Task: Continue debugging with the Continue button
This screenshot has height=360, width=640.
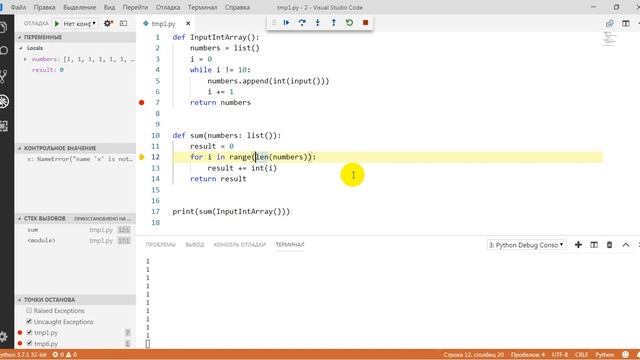Action: pyautogui.click(x=286, y=23)
